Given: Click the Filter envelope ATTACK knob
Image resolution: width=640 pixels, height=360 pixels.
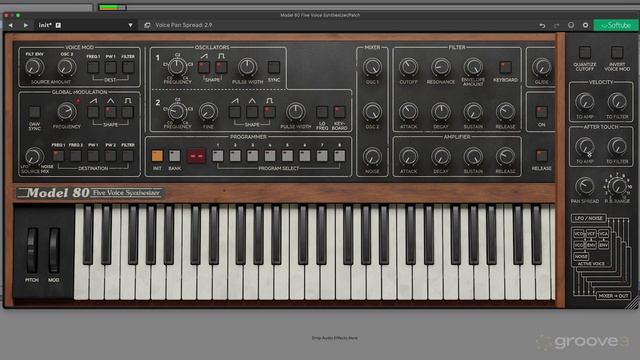Looking at the screenshot, I should click(409, 112).
